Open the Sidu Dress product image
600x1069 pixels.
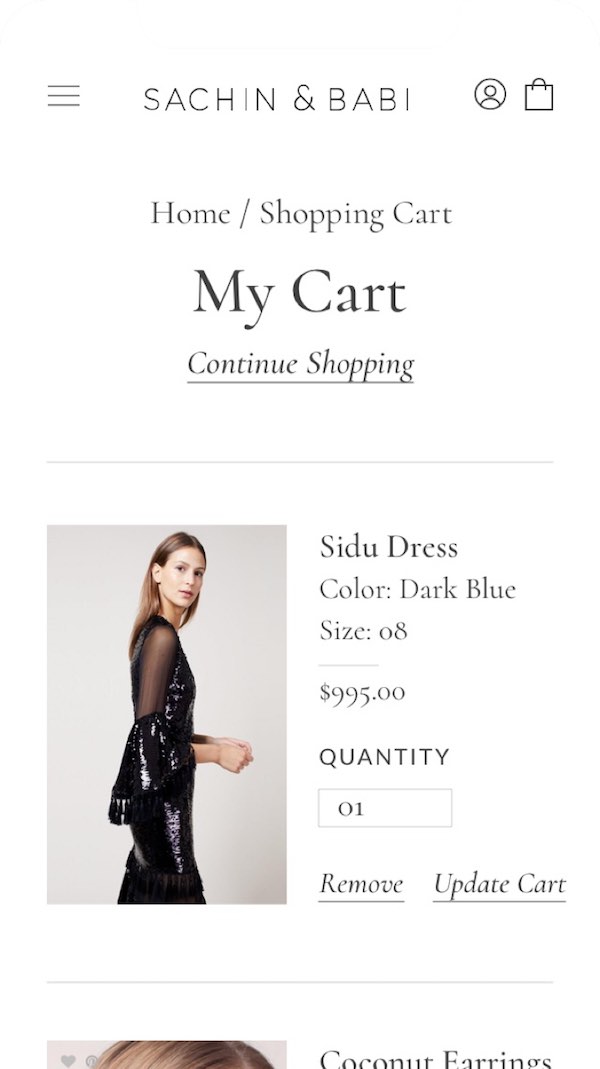167,714
